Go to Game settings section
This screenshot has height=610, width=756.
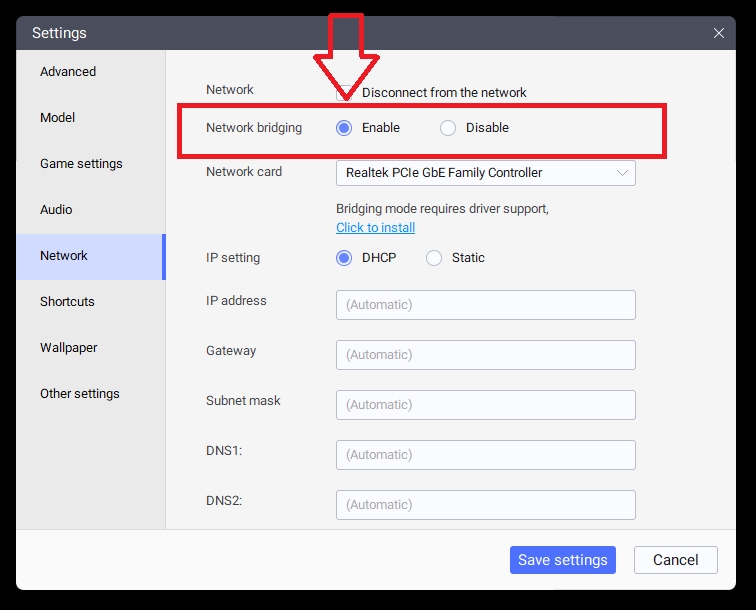(81, 164)
